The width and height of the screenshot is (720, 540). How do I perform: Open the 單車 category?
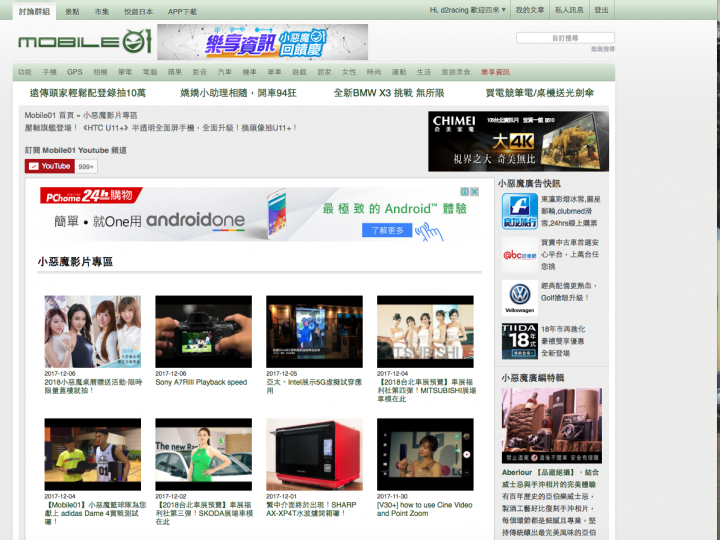pos(274,72)
